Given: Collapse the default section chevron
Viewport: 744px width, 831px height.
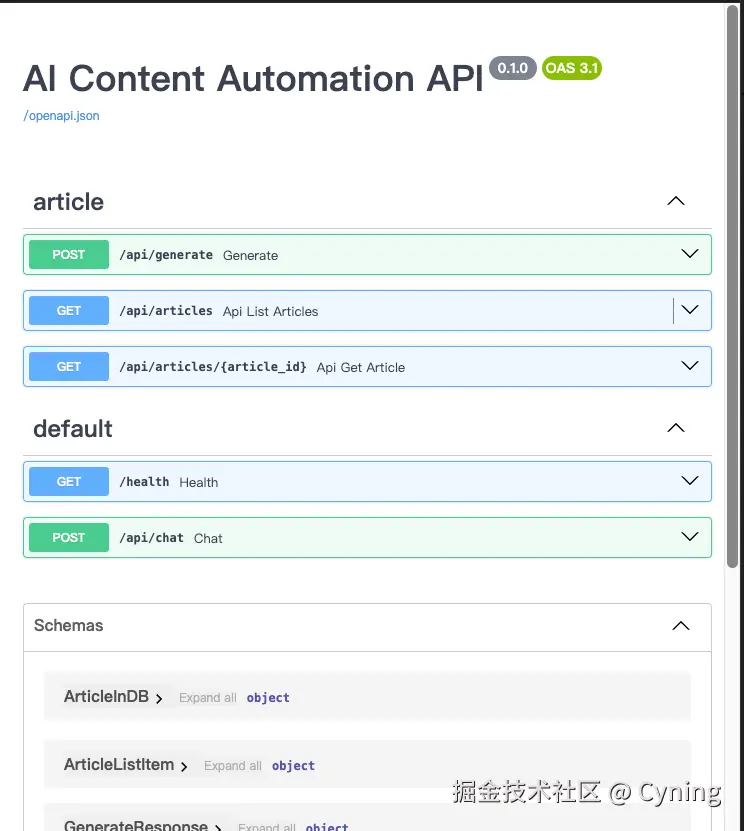Looking at the screenshot, I should tap(676, 428).
